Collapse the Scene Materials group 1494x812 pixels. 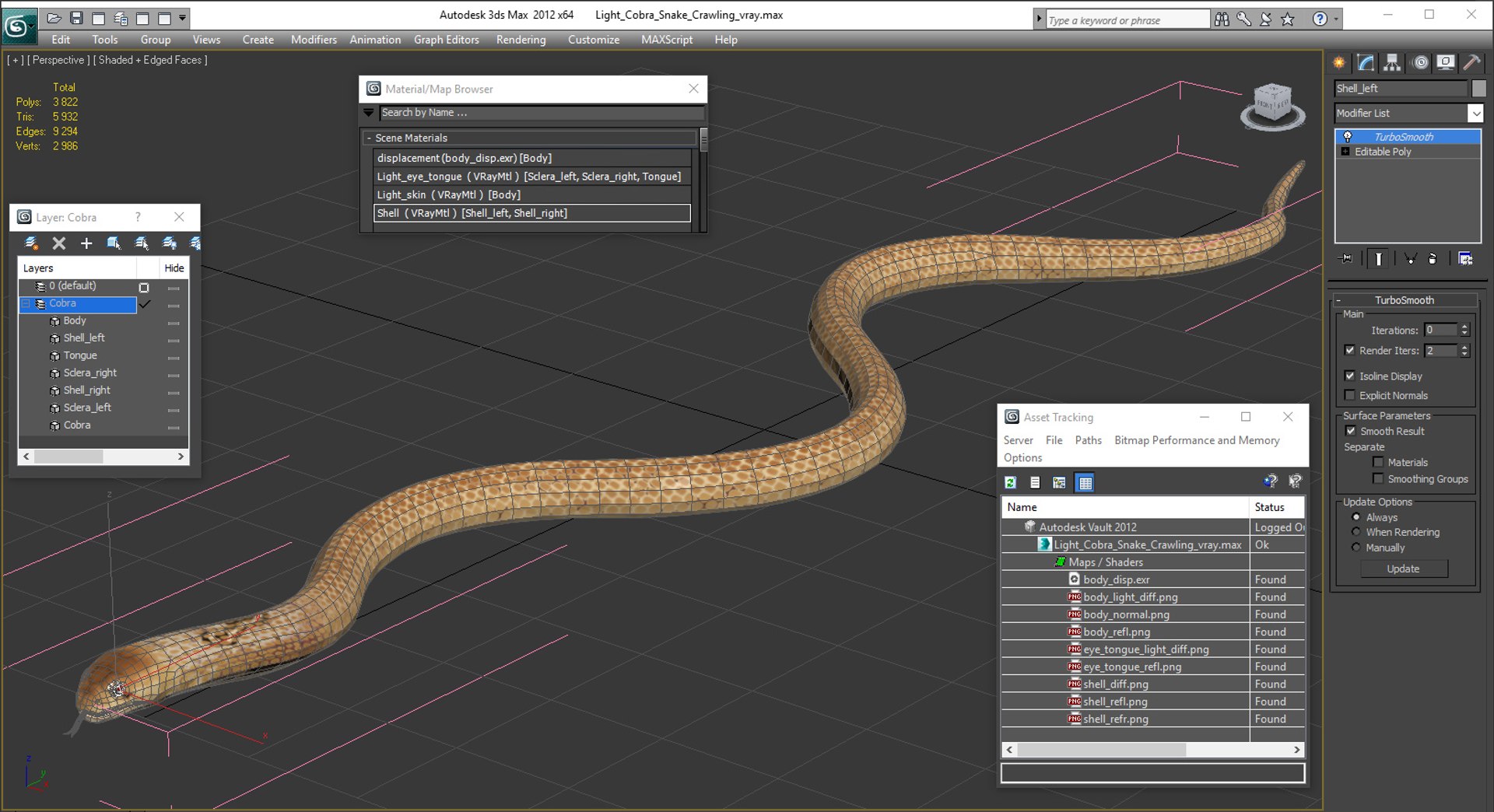tap(369, 138)
